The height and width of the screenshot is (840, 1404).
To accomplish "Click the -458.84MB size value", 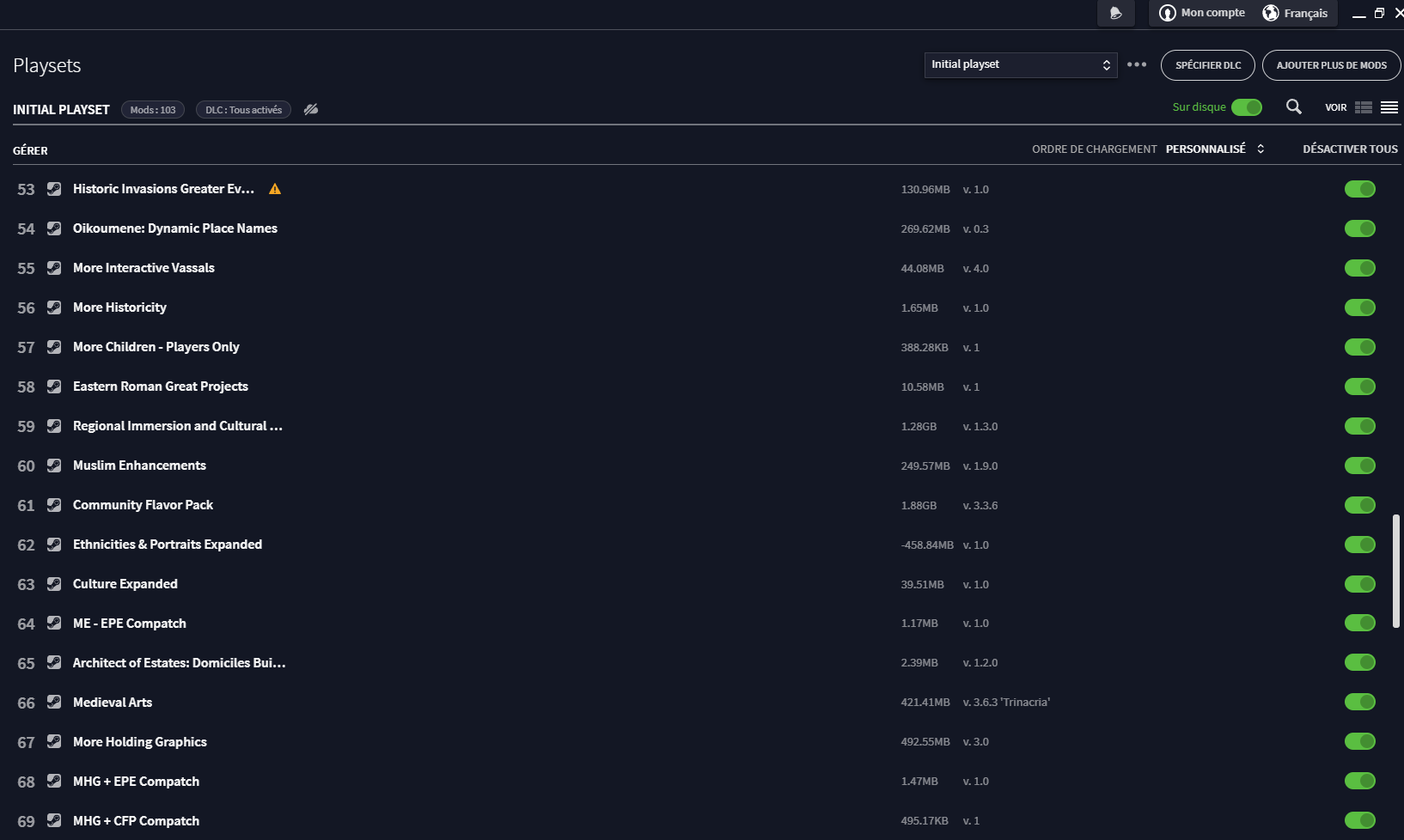I will pos(927,545).
